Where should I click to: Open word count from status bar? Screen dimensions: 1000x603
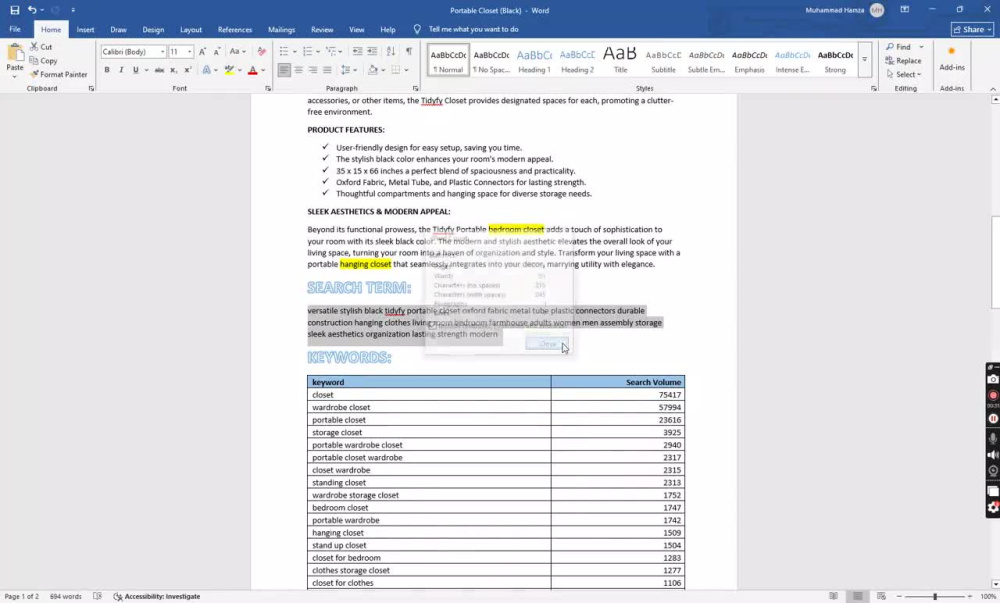coord(66,597)
